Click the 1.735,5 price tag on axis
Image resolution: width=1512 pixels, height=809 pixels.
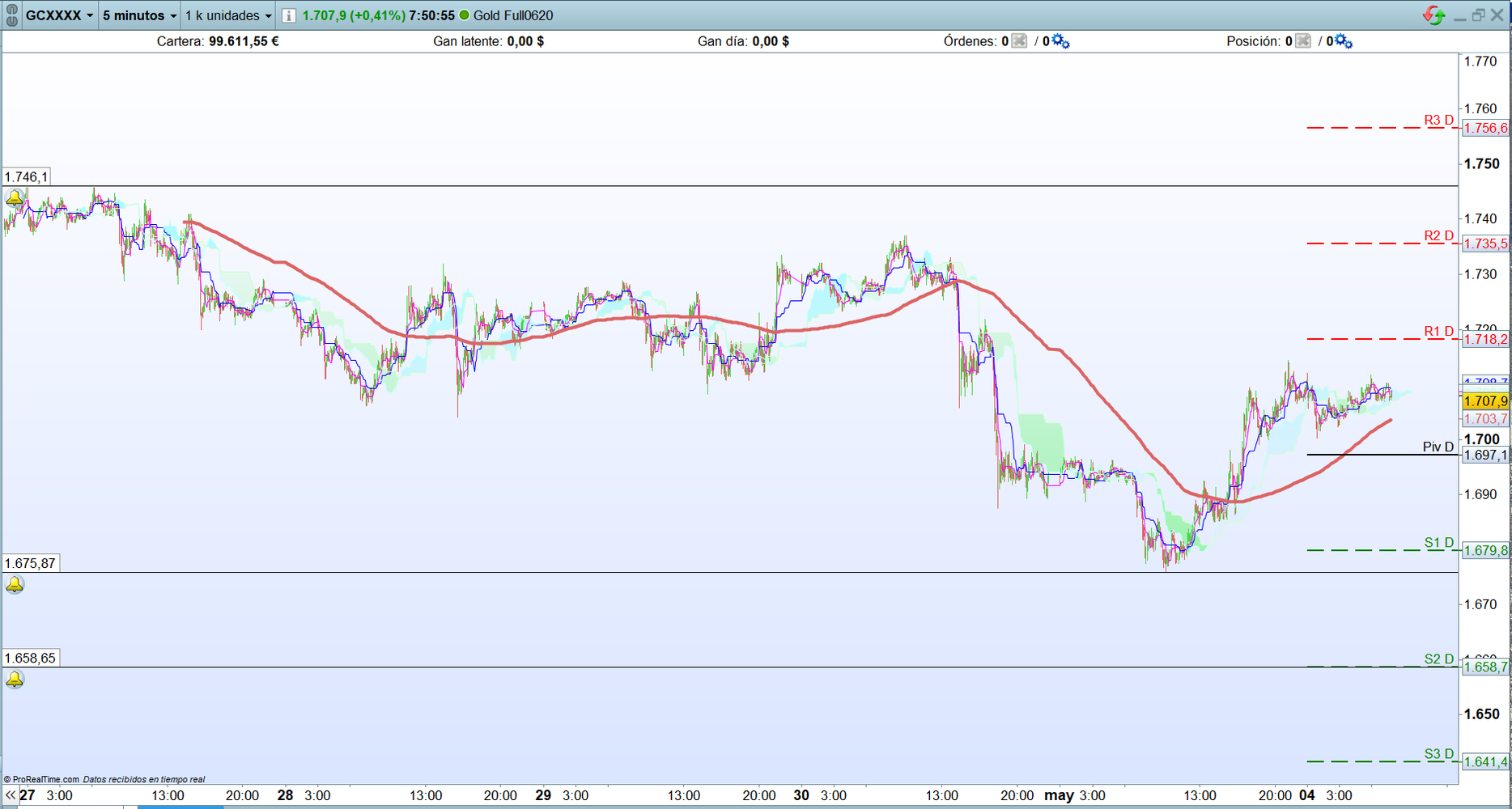(x=1486, y=244)
